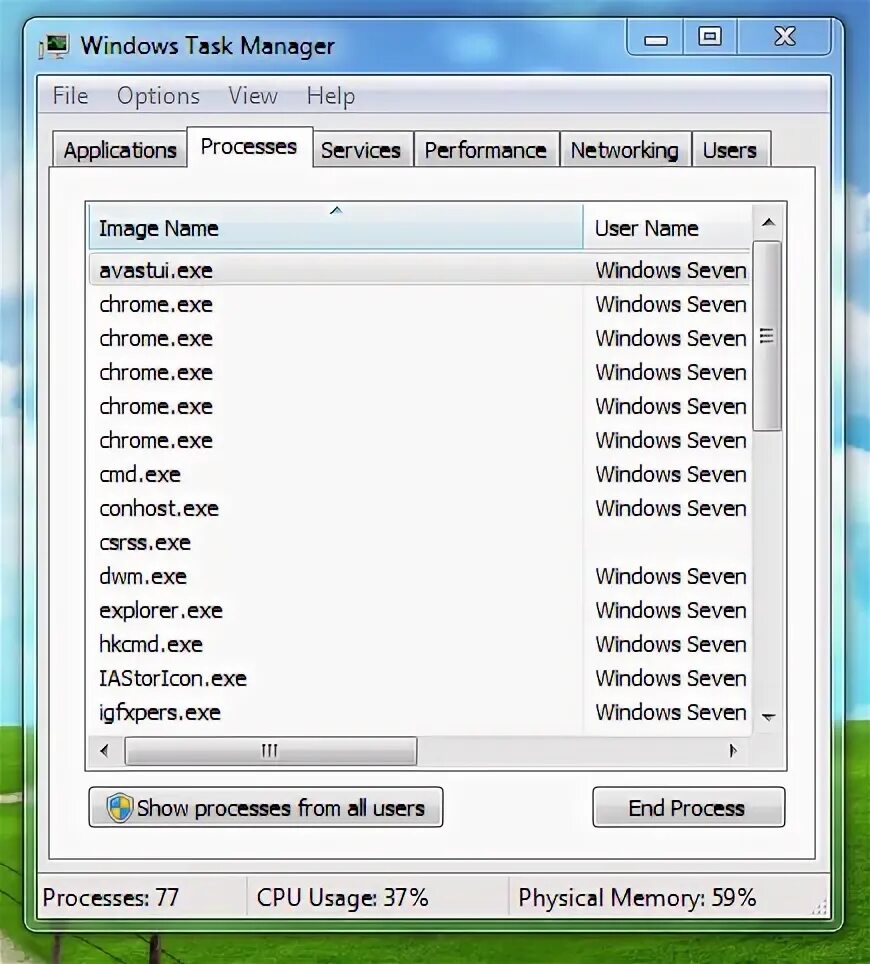870x964 pixels.
Task: Switch to the Applications tab
Action: pyautogui.click(x=120, y=149)
